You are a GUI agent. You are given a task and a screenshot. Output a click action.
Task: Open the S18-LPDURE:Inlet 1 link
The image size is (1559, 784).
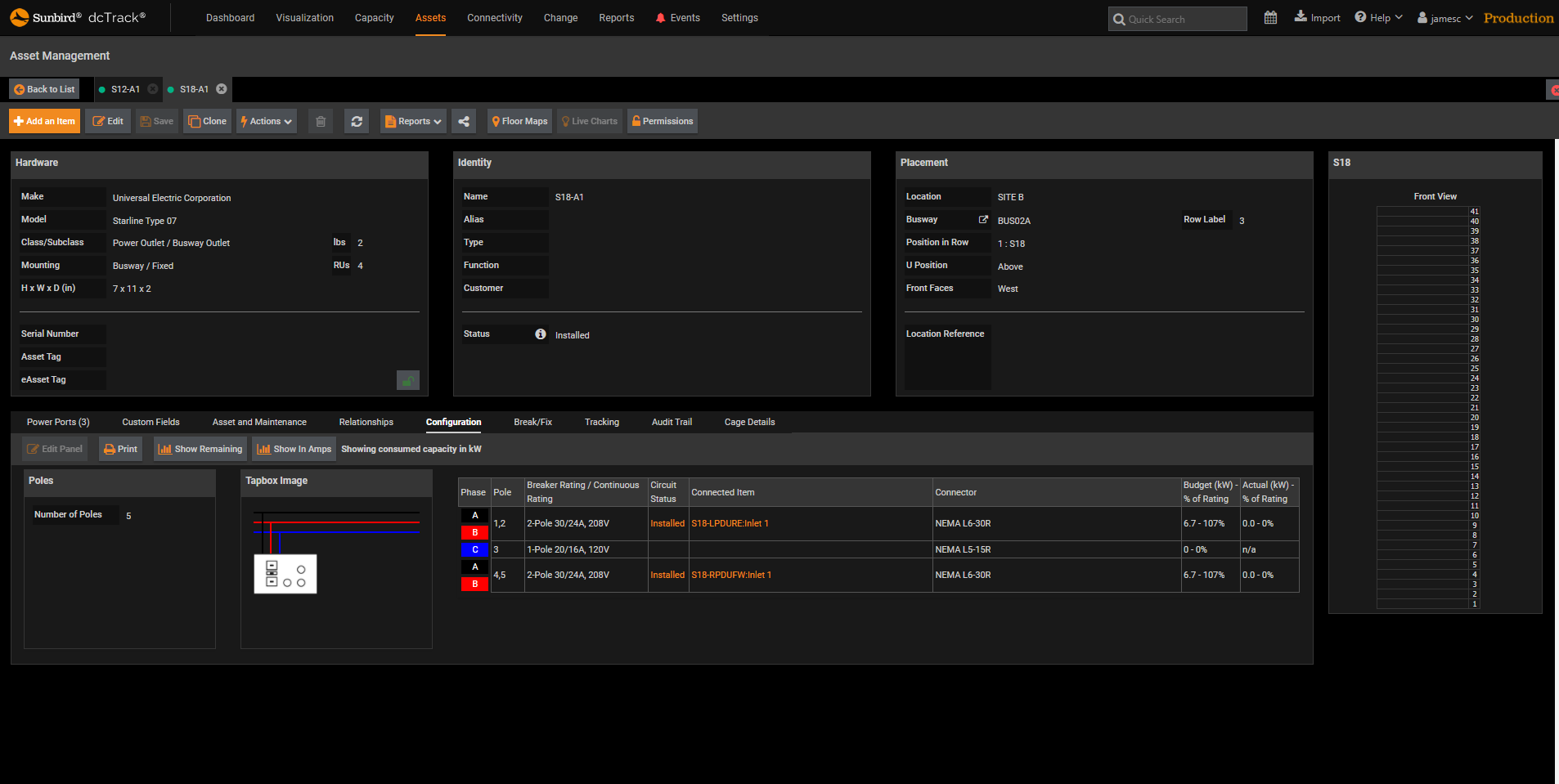pos(730,523)
